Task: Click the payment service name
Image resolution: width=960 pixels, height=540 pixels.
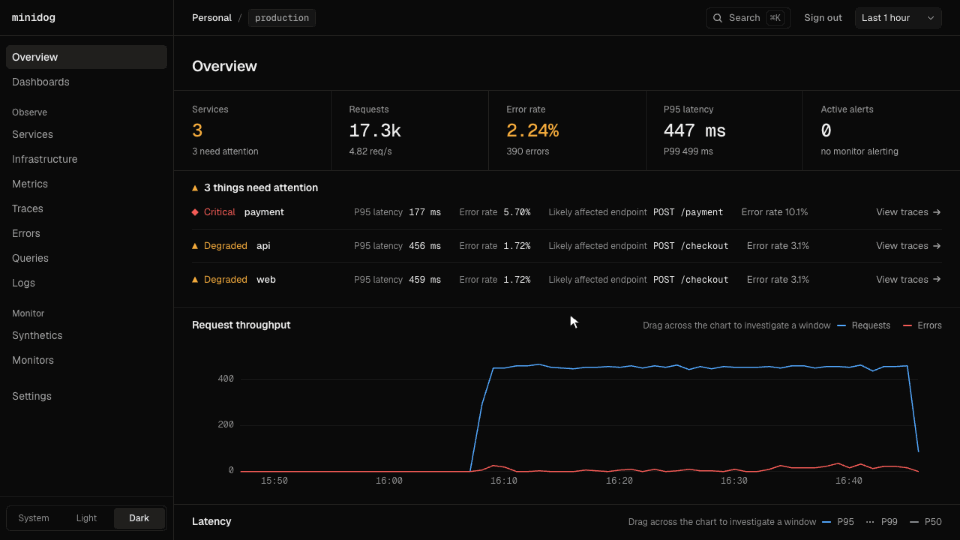Action: point(264,212)
